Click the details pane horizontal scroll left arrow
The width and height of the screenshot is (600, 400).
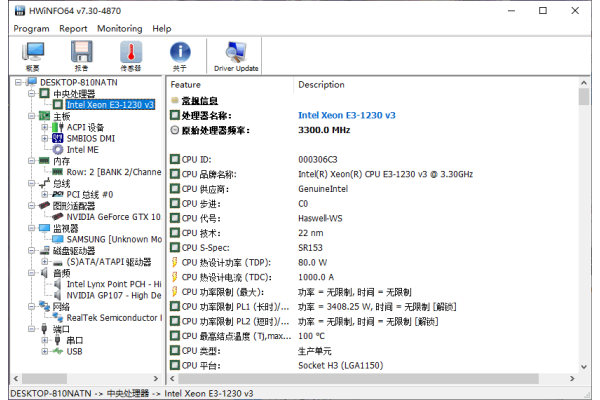[x=172, y=379]
